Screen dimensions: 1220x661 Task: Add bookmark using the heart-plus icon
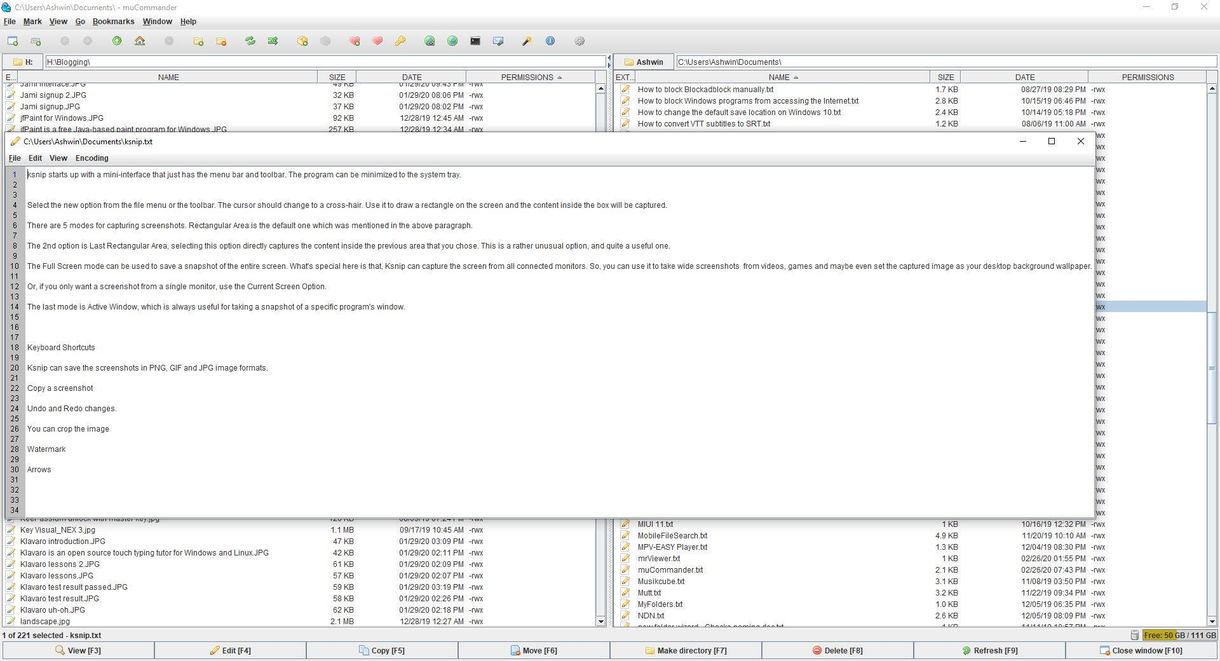tap(354, 41)
